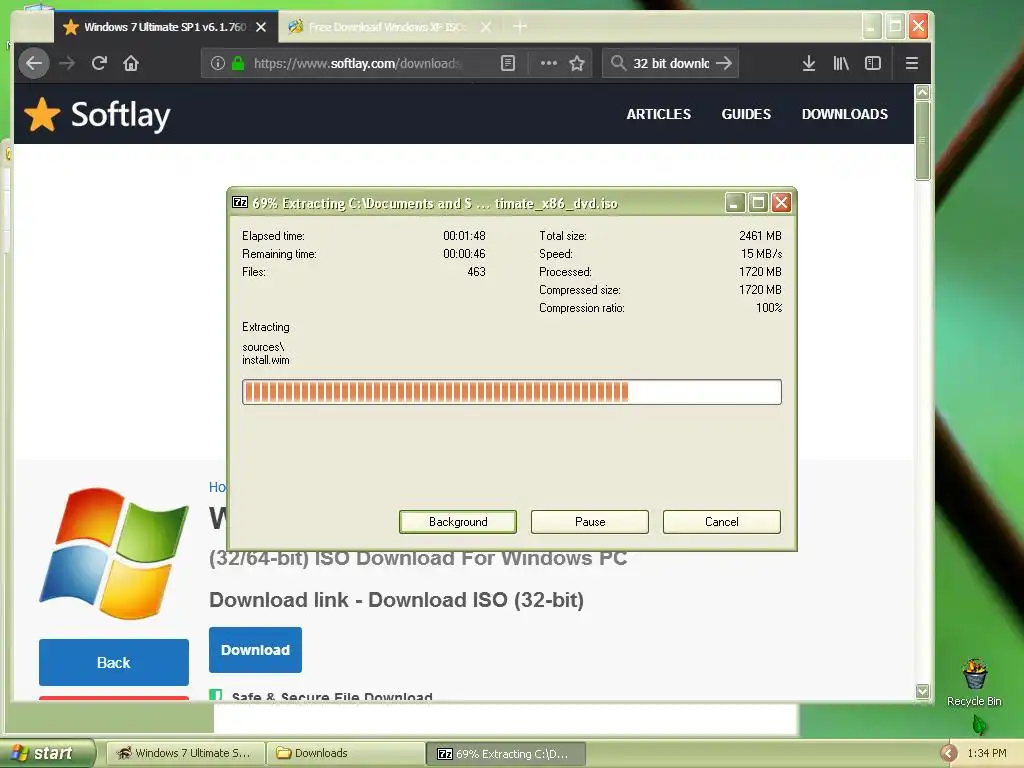The width and height of the screenshot is (1024, 768).
Task: Click the Elapsed time 00:01:48 value
Action: coord(464,236)
